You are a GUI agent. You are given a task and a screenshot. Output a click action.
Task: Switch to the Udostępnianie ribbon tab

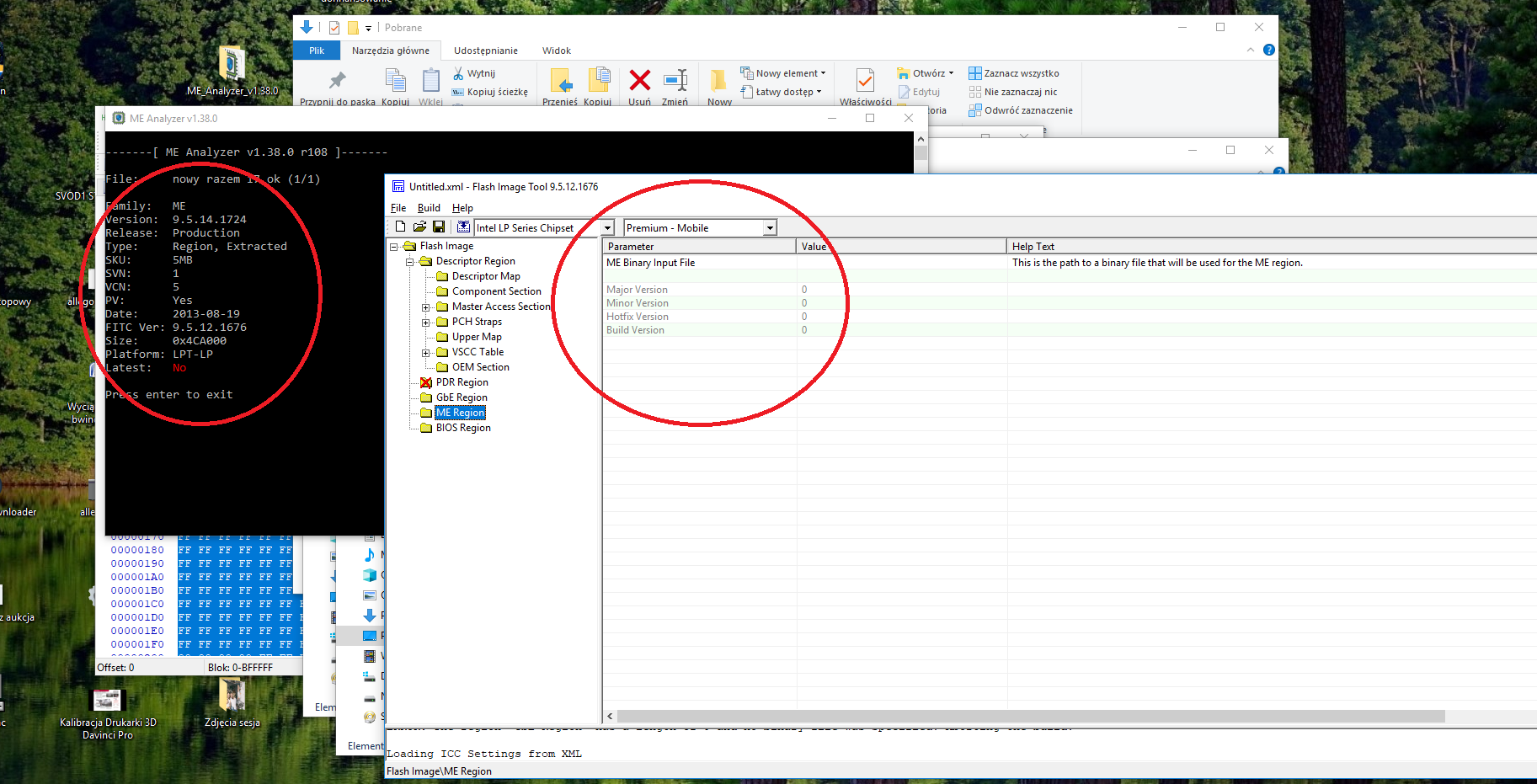coord(486,51)
